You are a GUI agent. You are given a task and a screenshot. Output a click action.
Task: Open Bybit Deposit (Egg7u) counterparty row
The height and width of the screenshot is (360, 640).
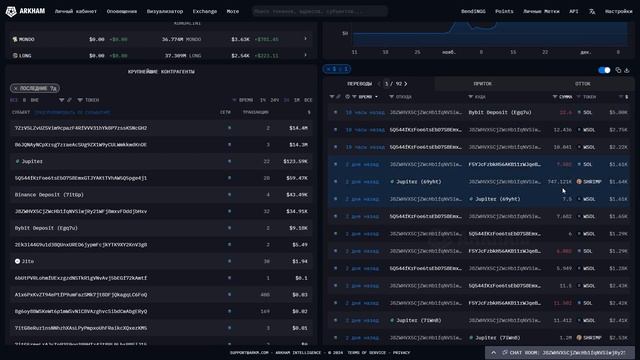(x=161, y=228)
